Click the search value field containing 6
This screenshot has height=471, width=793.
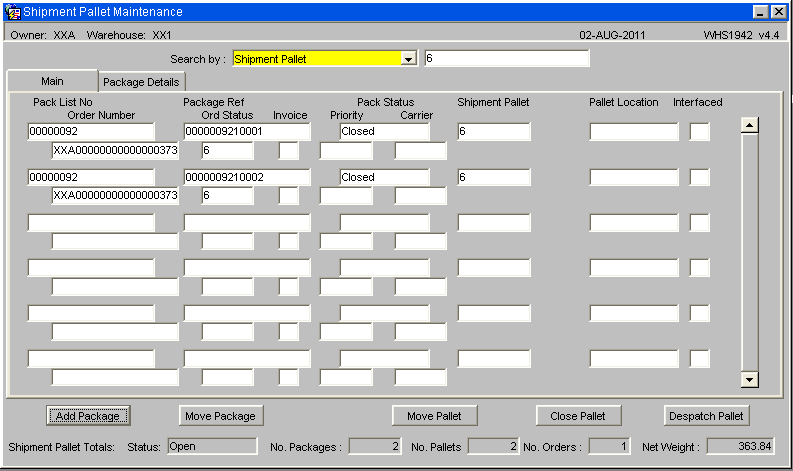(x=507, y=58)
